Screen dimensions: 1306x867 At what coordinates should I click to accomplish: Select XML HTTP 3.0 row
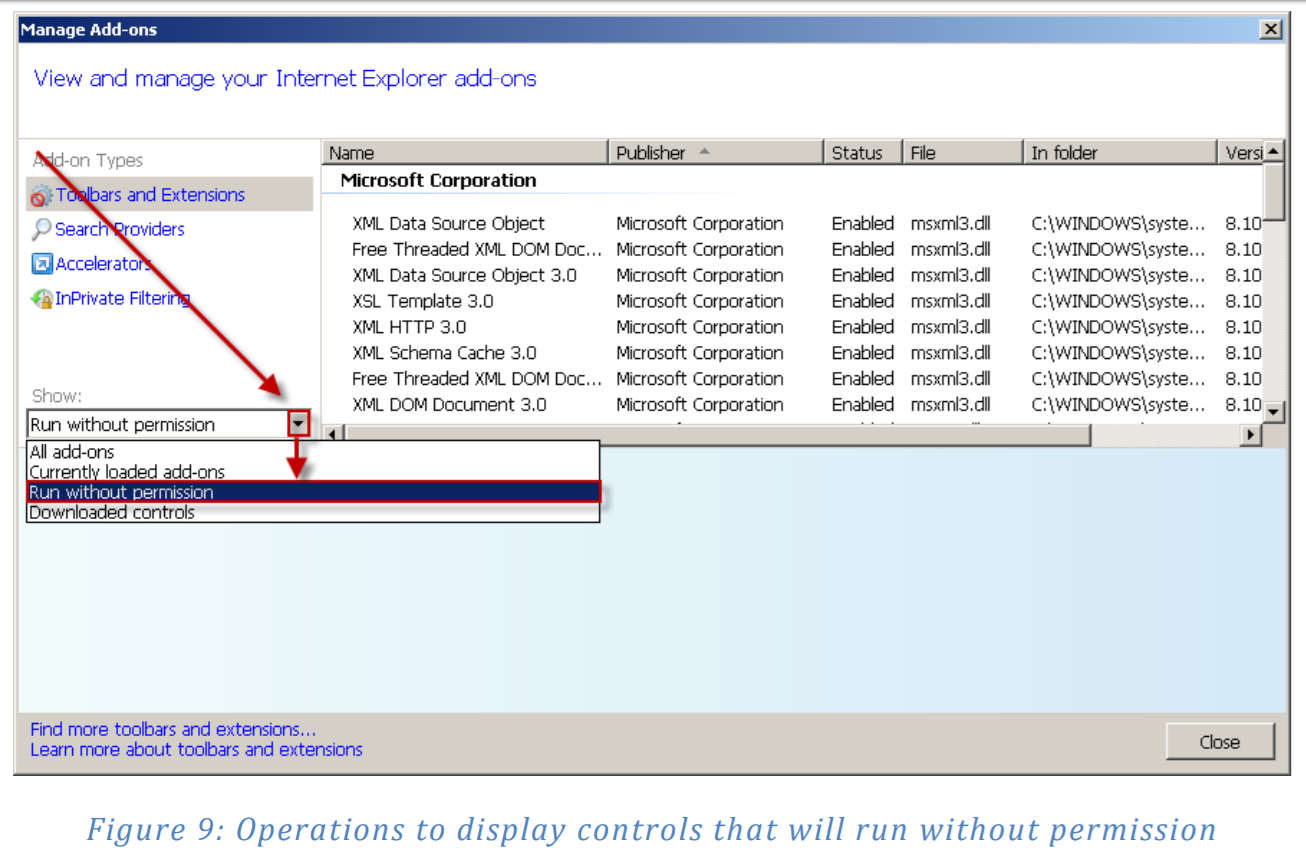(x=792, y=328)
